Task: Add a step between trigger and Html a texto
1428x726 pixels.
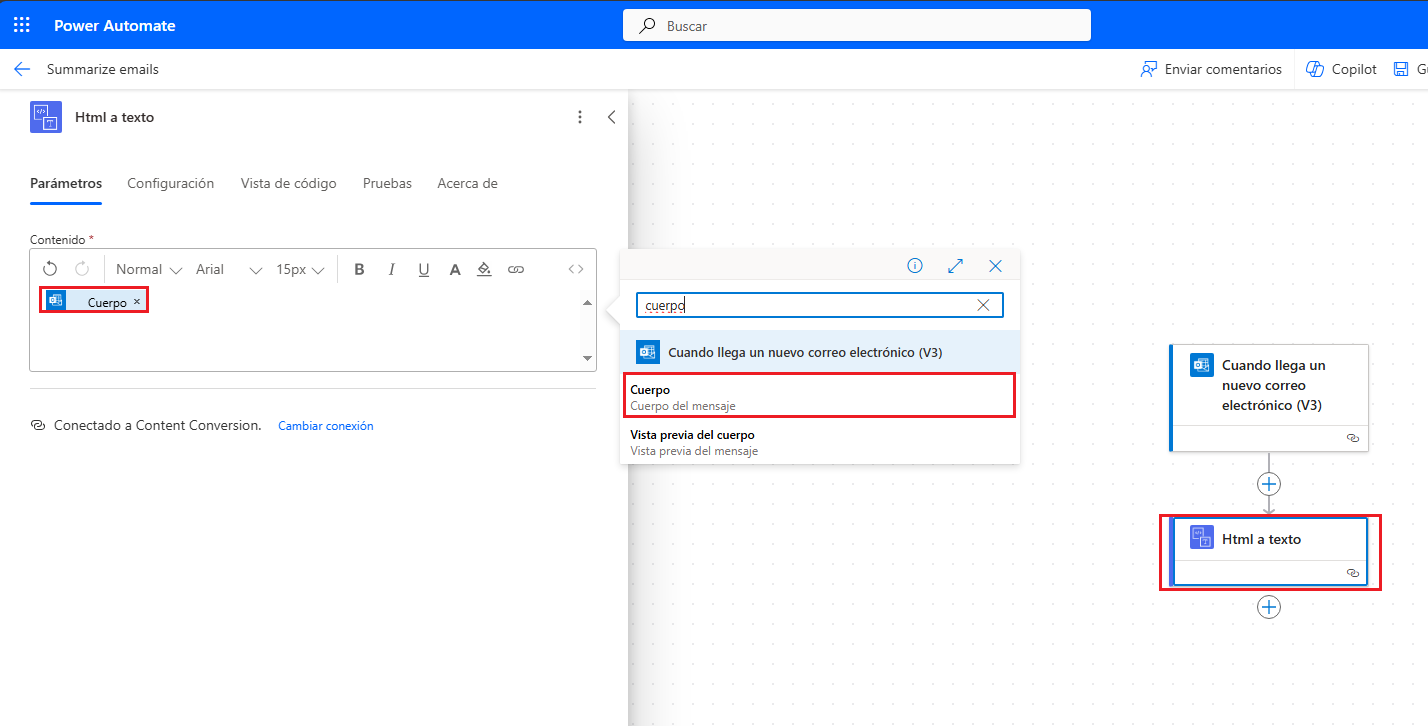Action: 1269,484
